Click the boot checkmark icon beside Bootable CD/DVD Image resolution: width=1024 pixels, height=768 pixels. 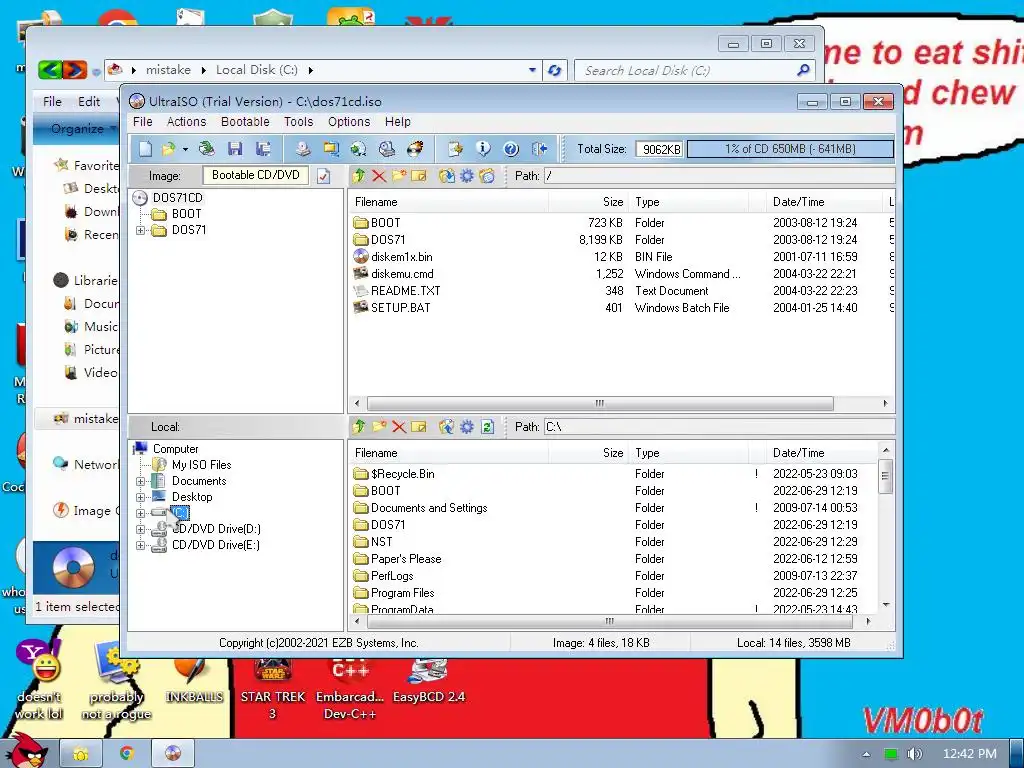323,176
